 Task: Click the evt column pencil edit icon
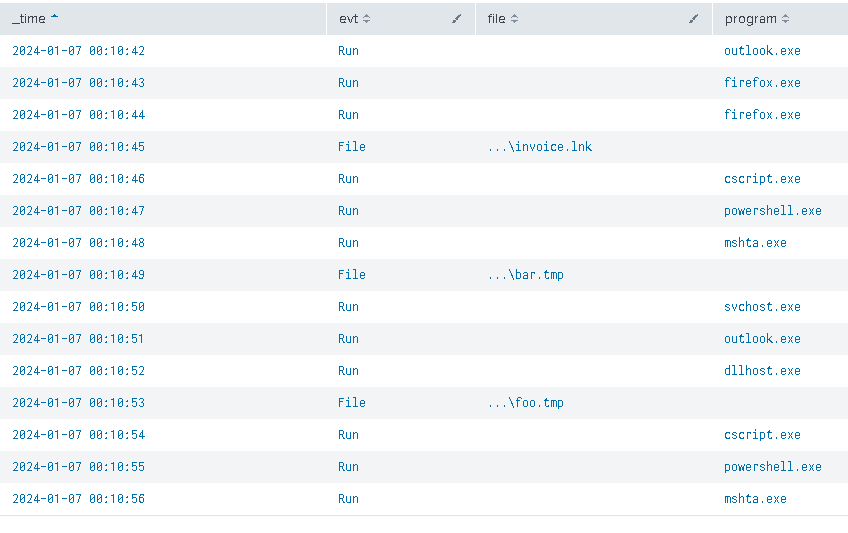click(x=457, y=19)
